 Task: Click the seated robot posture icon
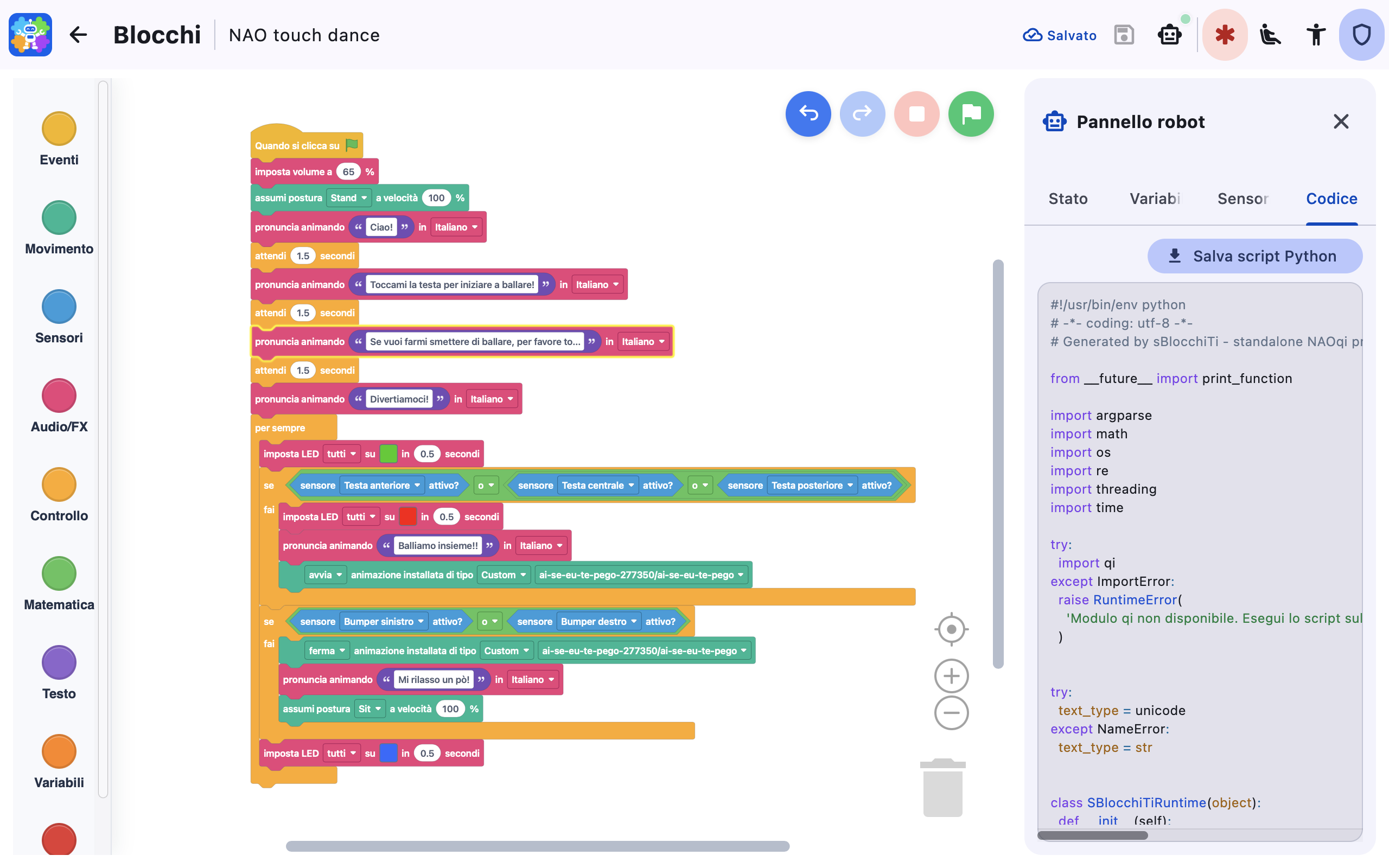click(1270, 35)
